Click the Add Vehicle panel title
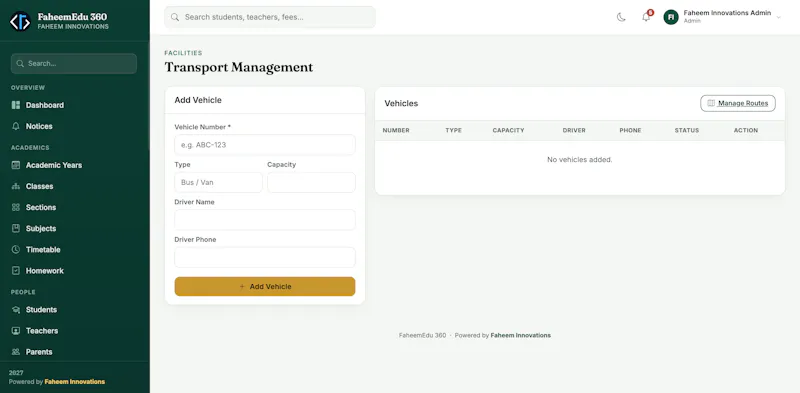Image resolution: width=800 pixels, height=393 pixels. click(198, 100)
